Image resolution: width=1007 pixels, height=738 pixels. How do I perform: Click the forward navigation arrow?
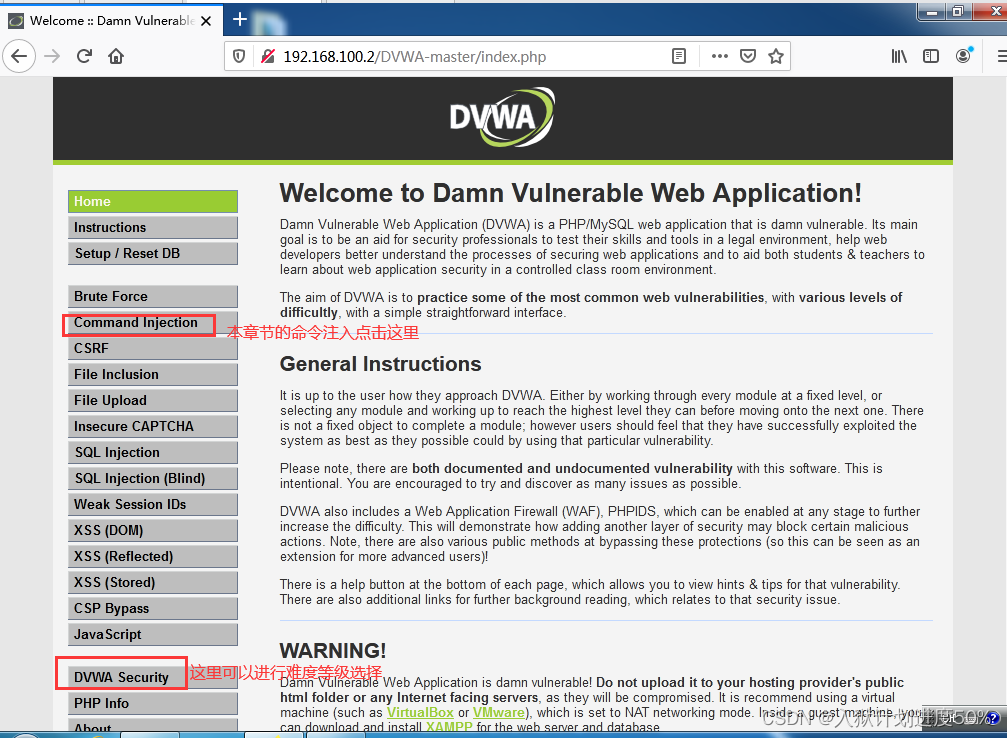pyautogui.click(x=52, y=57)
